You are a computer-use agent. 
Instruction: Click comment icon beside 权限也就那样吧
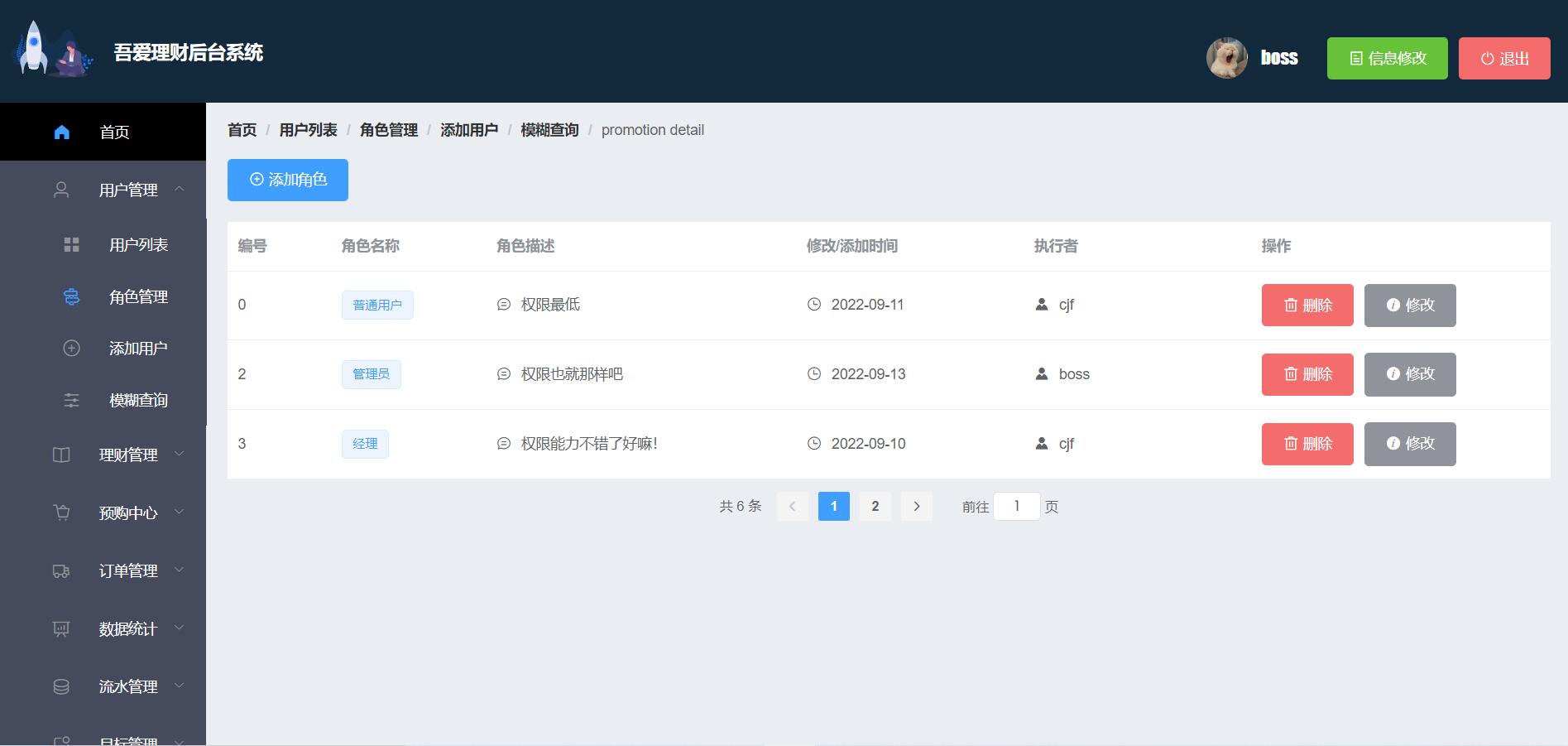(x=504, y=373)
